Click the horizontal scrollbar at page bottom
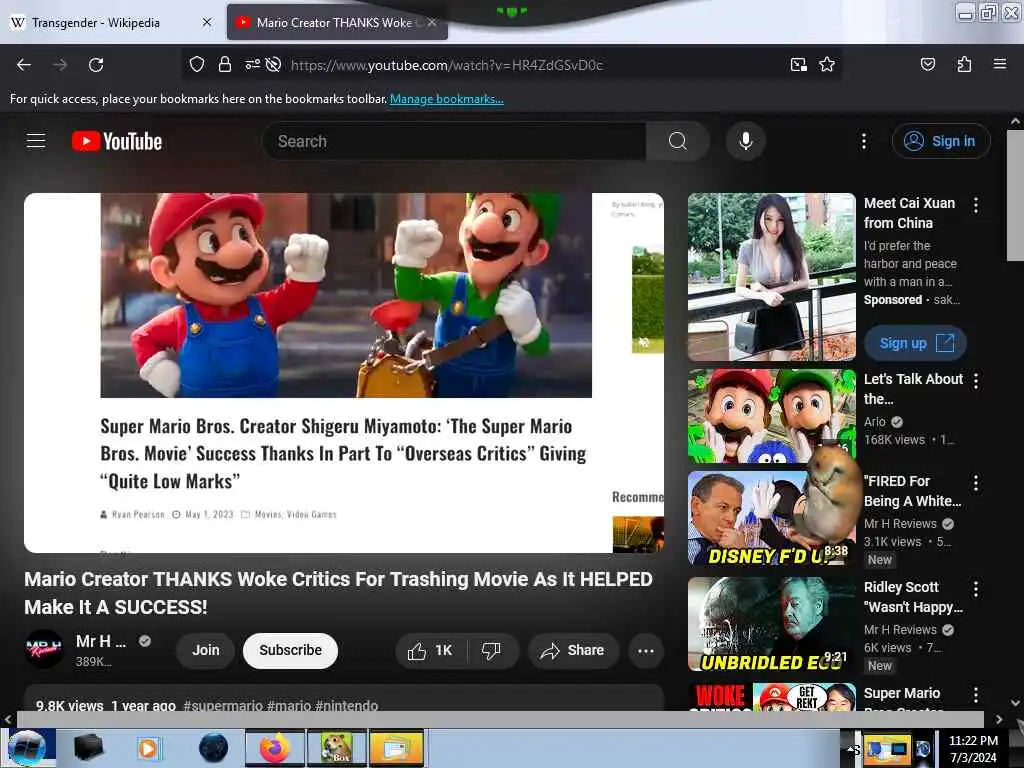This screenshot has height=768, width=1024. pos(500,719)
